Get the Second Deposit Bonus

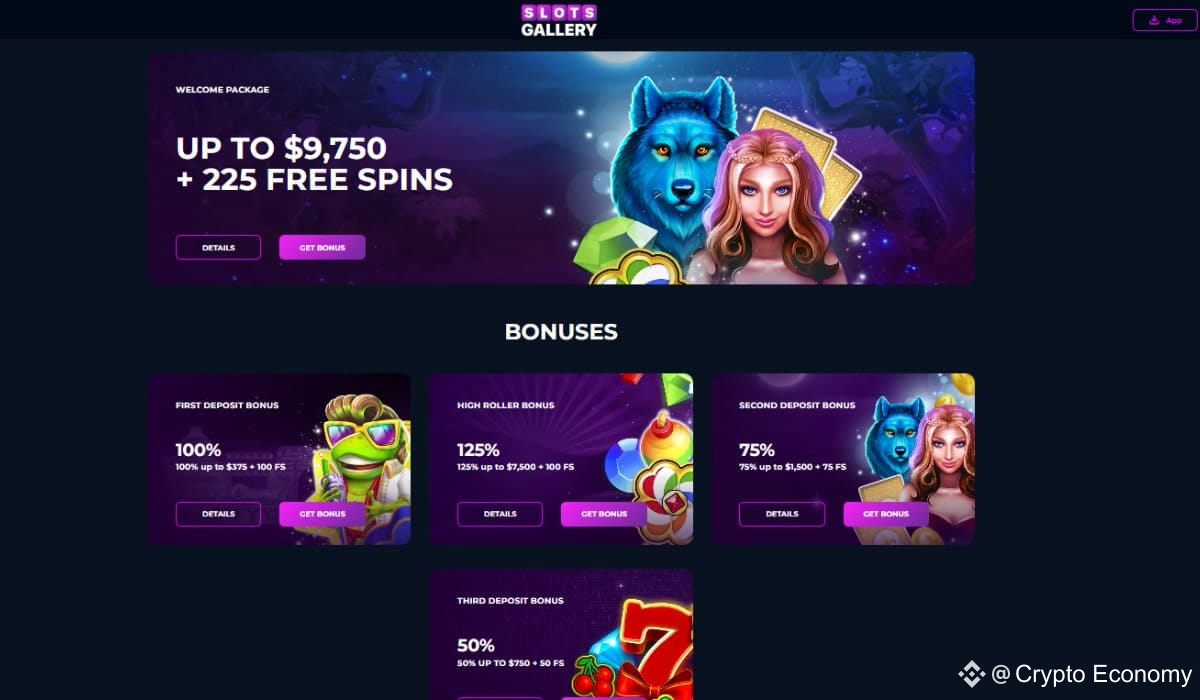886,514
